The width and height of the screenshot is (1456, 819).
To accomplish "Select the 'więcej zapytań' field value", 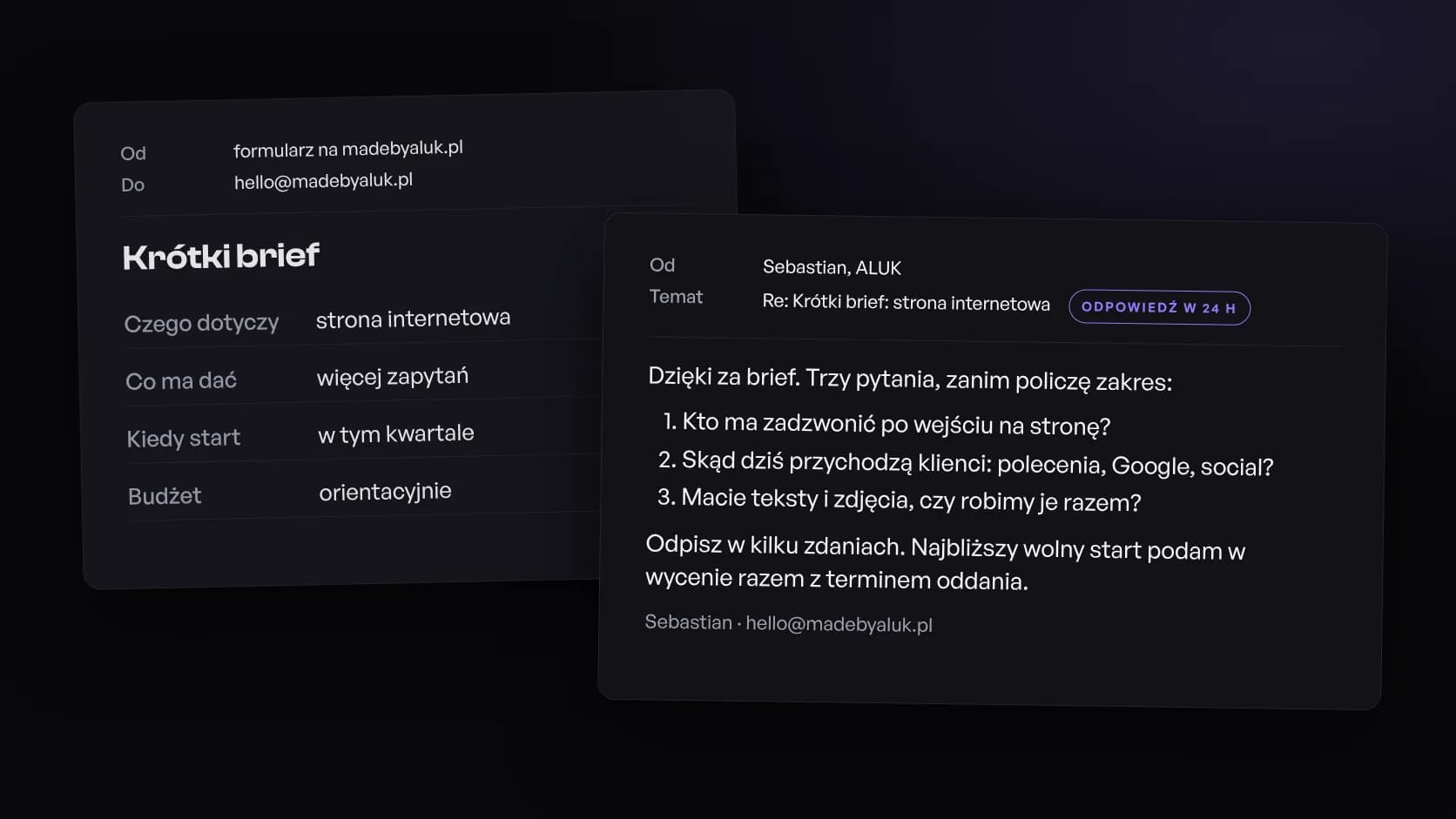I will (393, 376).
